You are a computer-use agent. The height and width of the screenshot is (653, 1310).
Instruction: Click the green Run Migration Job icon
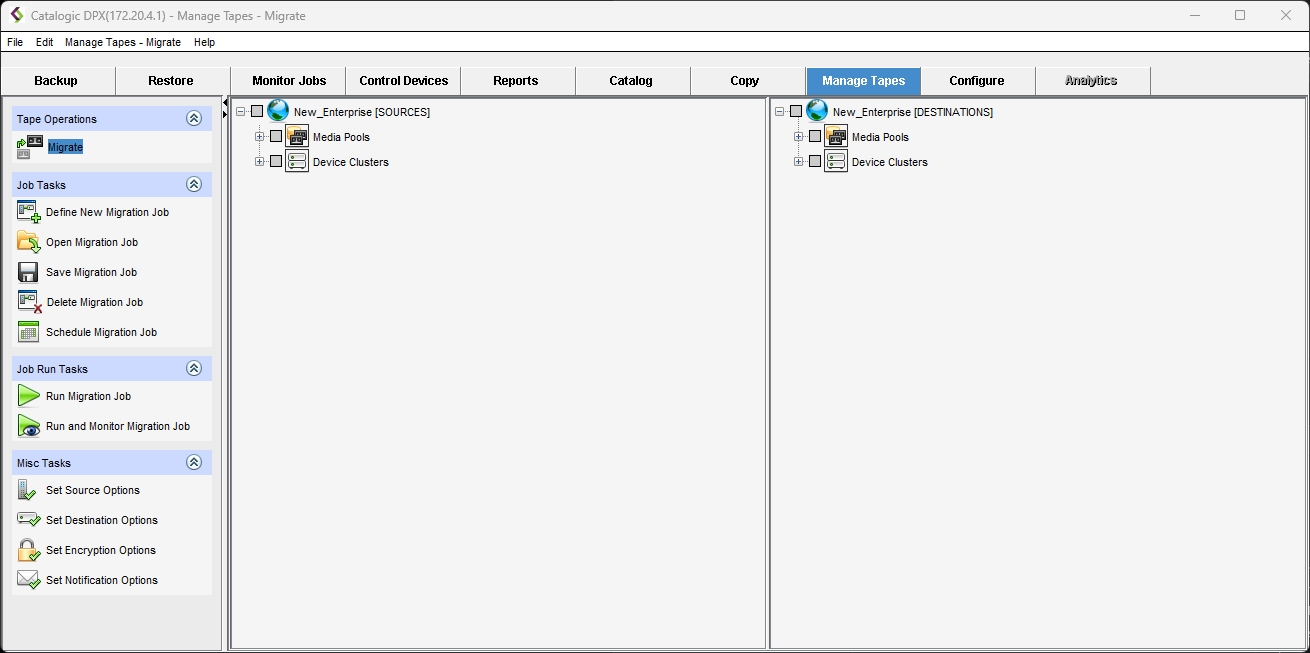(28, 396)
